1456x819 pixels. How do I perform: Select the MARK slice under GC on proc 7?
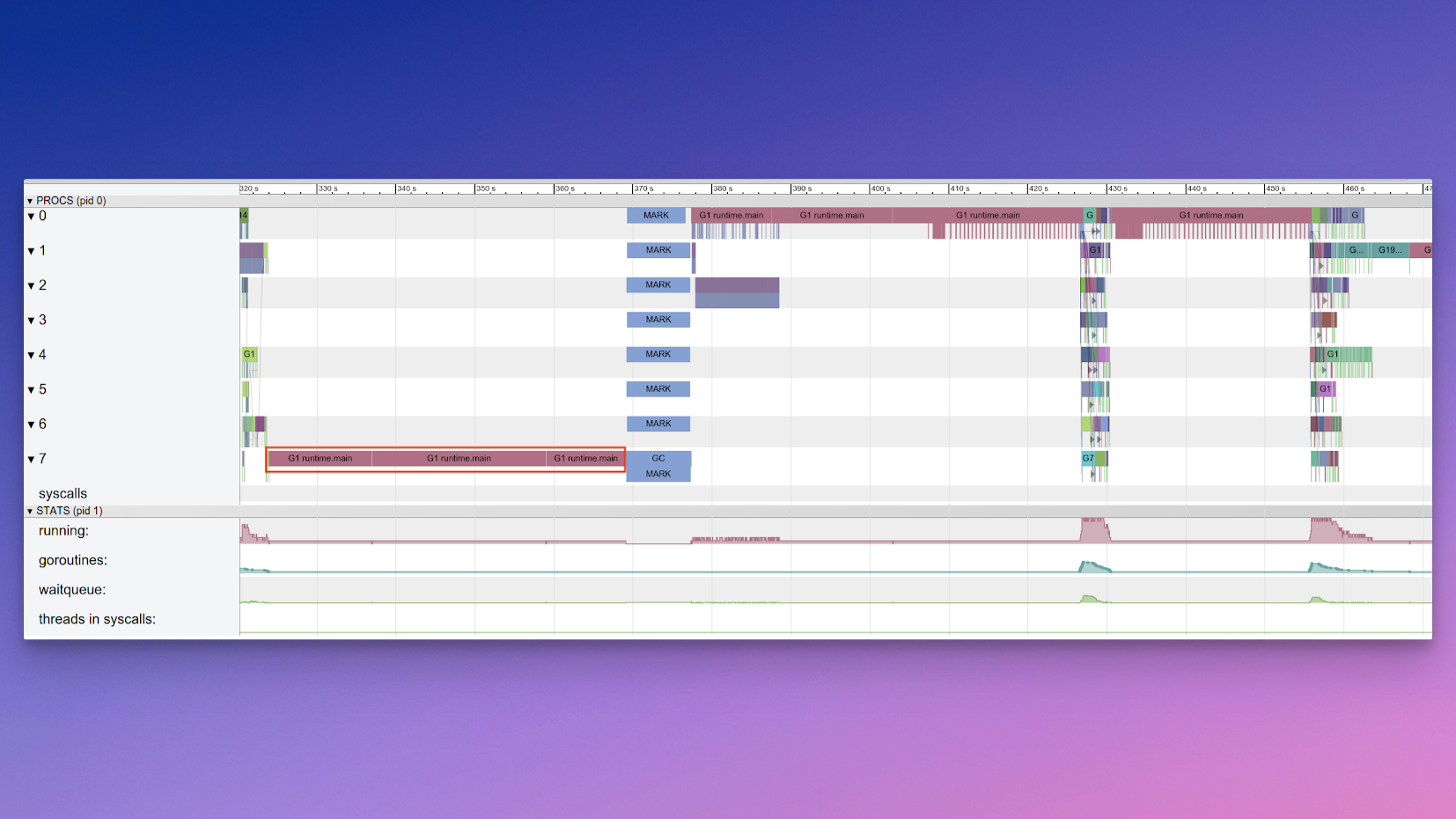658,474
